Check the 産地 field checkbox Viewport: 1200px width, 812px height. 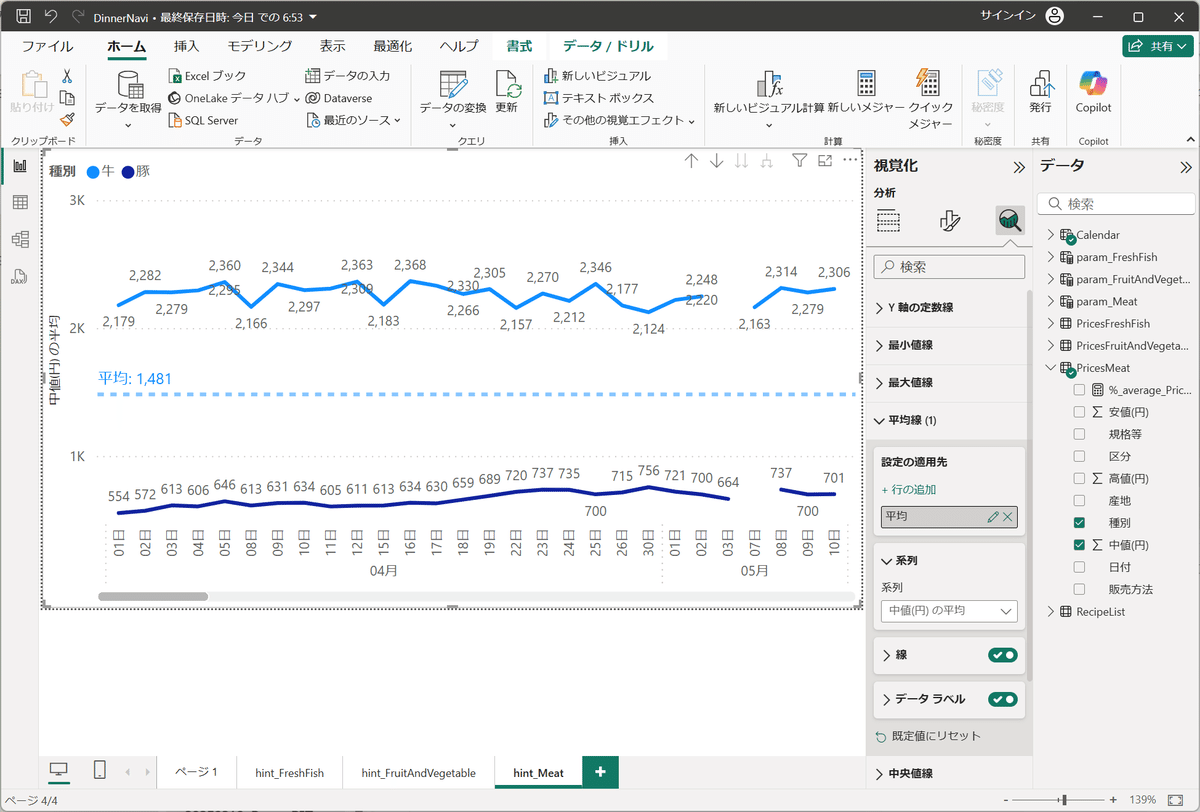point(1079,500)
